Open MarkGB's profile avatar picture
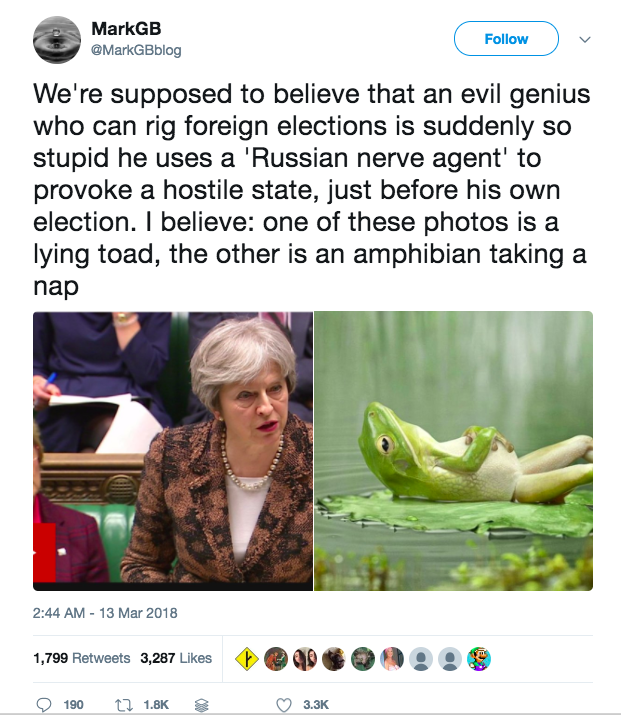This screenshot has height=715, width=621. click(56, 39)
